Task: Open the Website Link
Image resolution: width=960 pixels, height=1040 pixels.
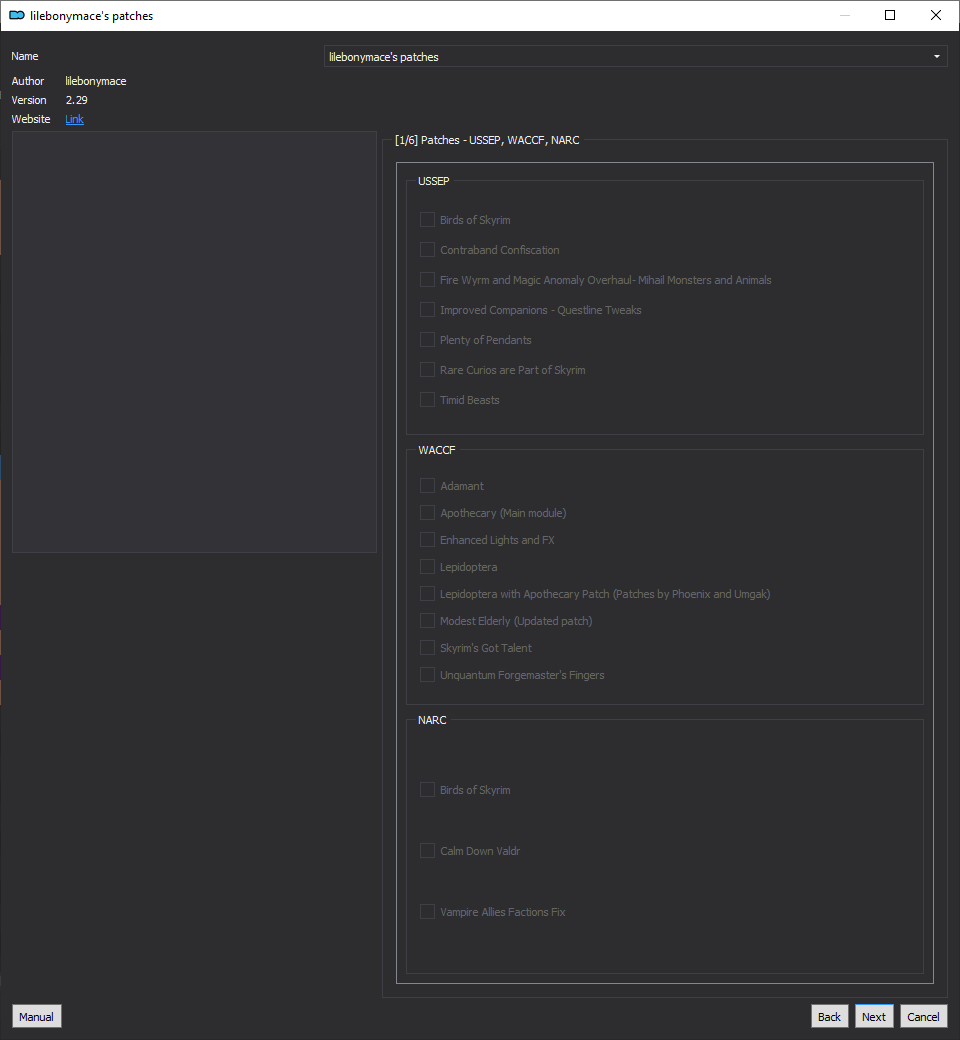Action: (74, 119)
